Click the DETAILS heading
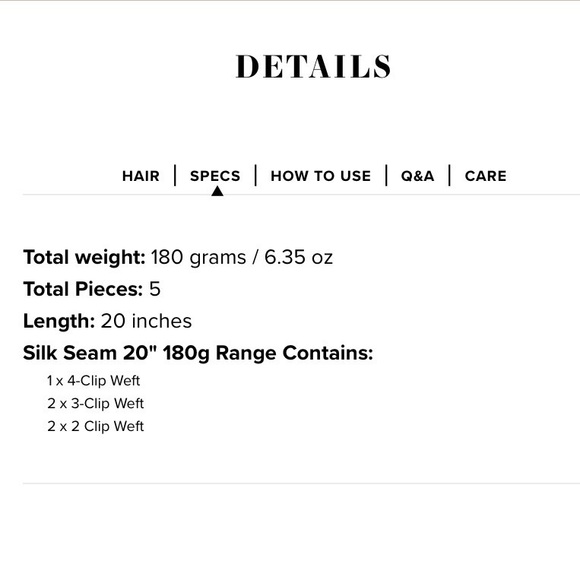 (313, 66)
